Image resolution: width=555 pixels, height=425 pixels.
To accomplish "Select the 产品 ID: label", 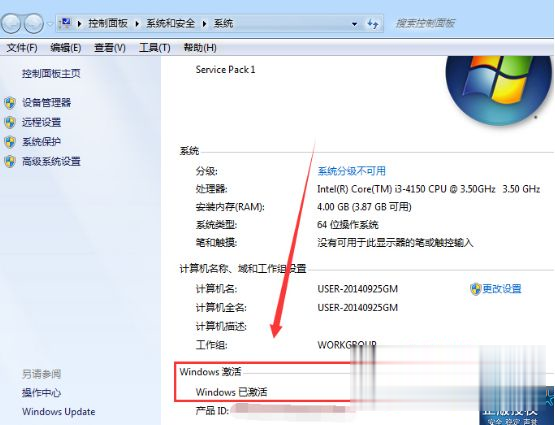I will coord(212,410).
